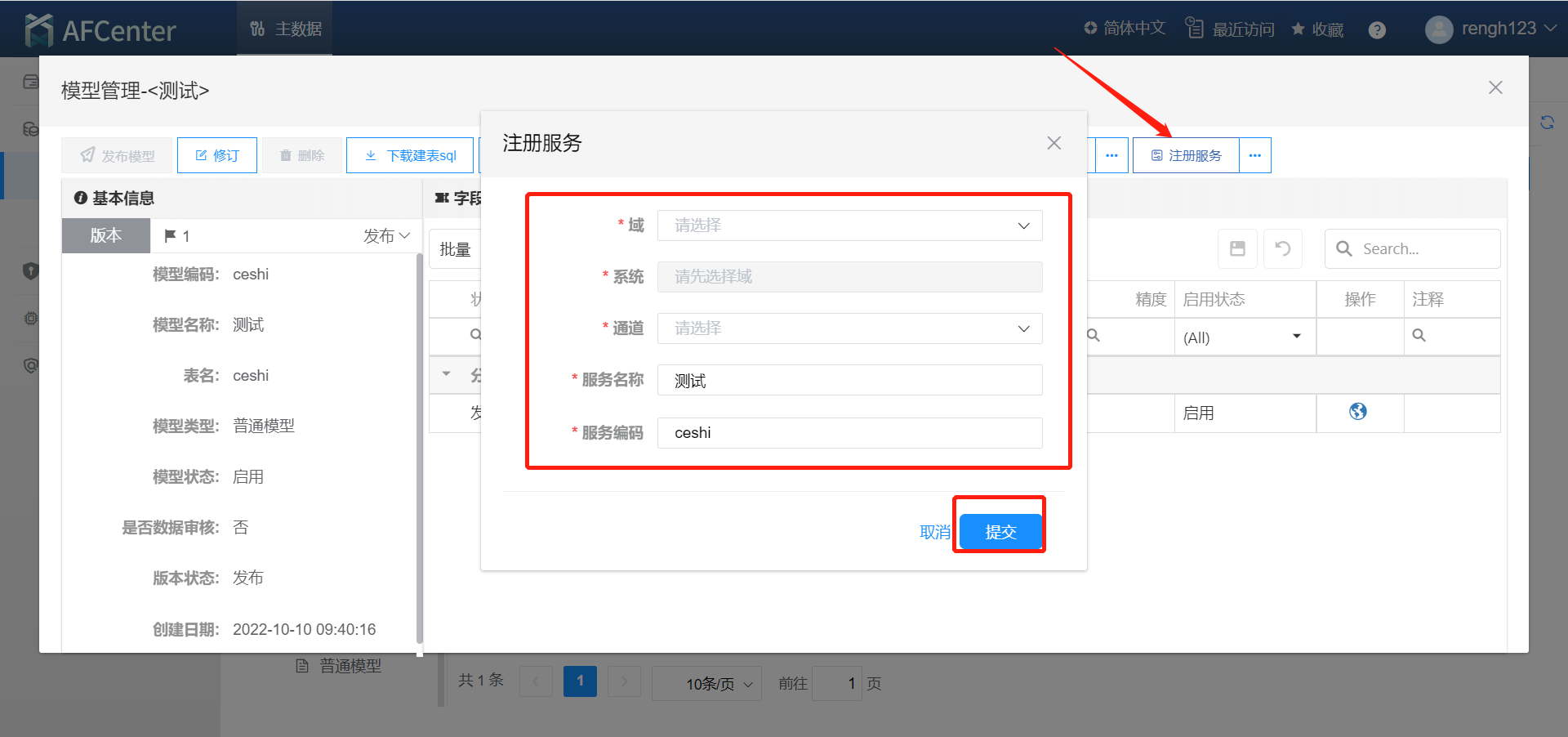Click the search icon under the 注释 column

point(1419,336)
